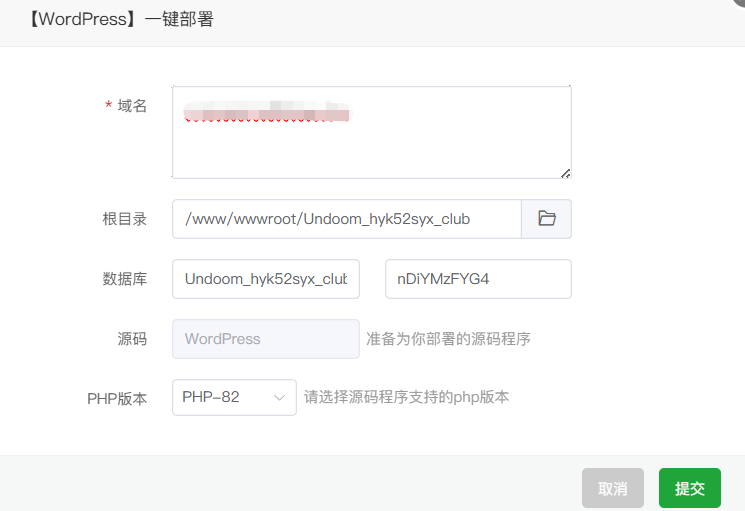Screen dimensions: 745x511
Task: Submit the deployment with 提交 button
Action: pos(690,488)
